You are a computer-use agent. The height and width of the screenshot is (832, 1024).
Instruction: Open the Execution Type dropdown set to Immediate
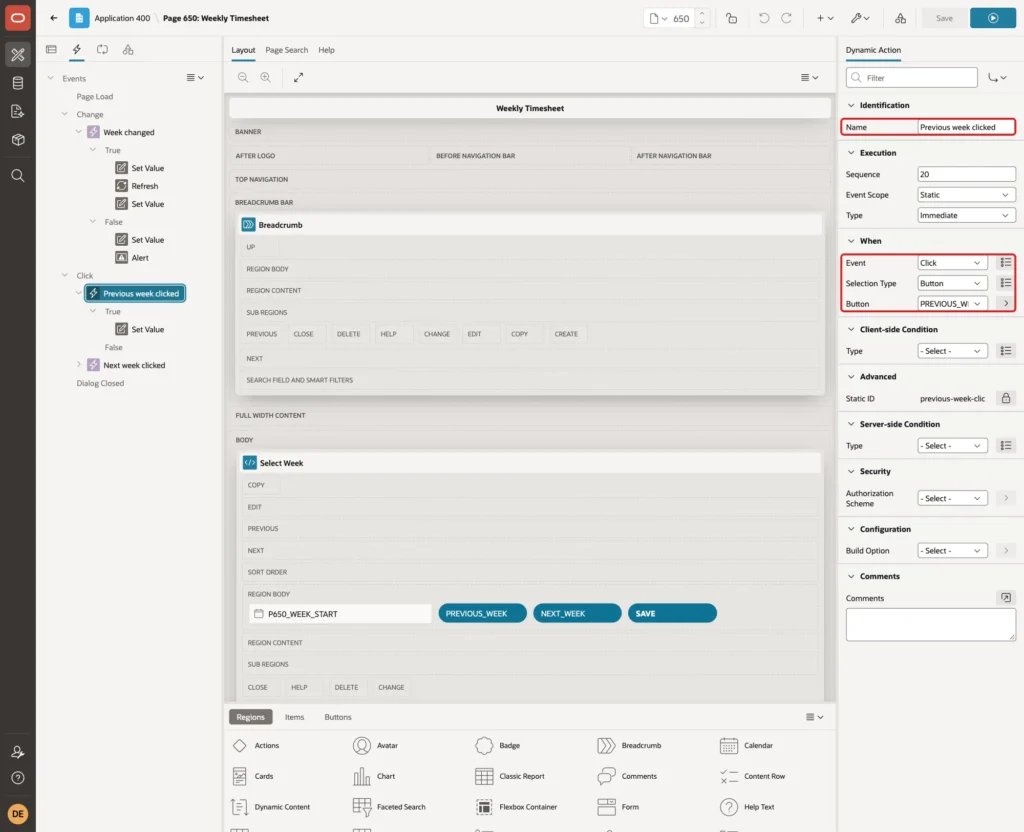coord(966,216)
